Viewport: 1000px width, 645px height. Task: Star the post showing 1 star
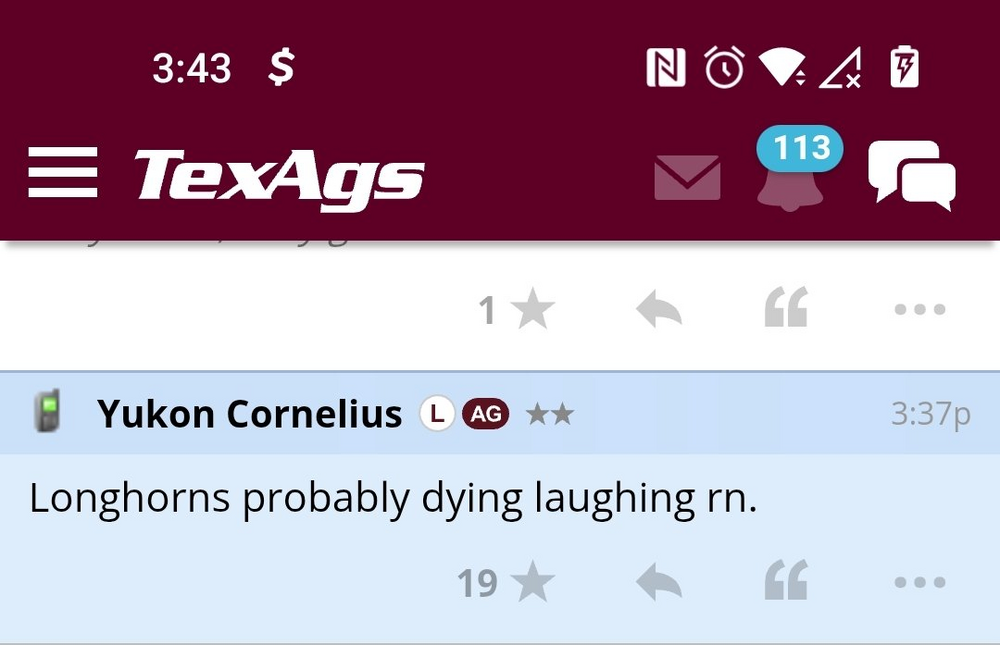(x=533, y=311)
